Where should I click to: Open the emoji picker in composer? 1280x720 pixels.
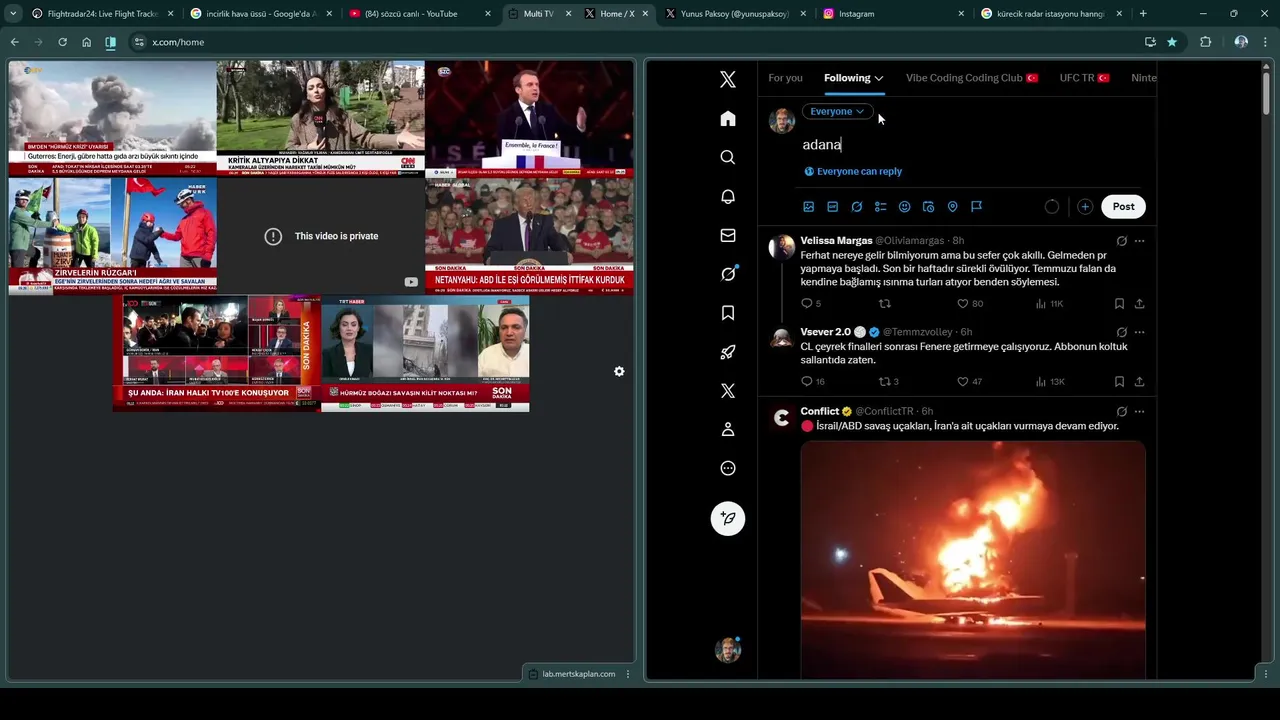point(905,207)
